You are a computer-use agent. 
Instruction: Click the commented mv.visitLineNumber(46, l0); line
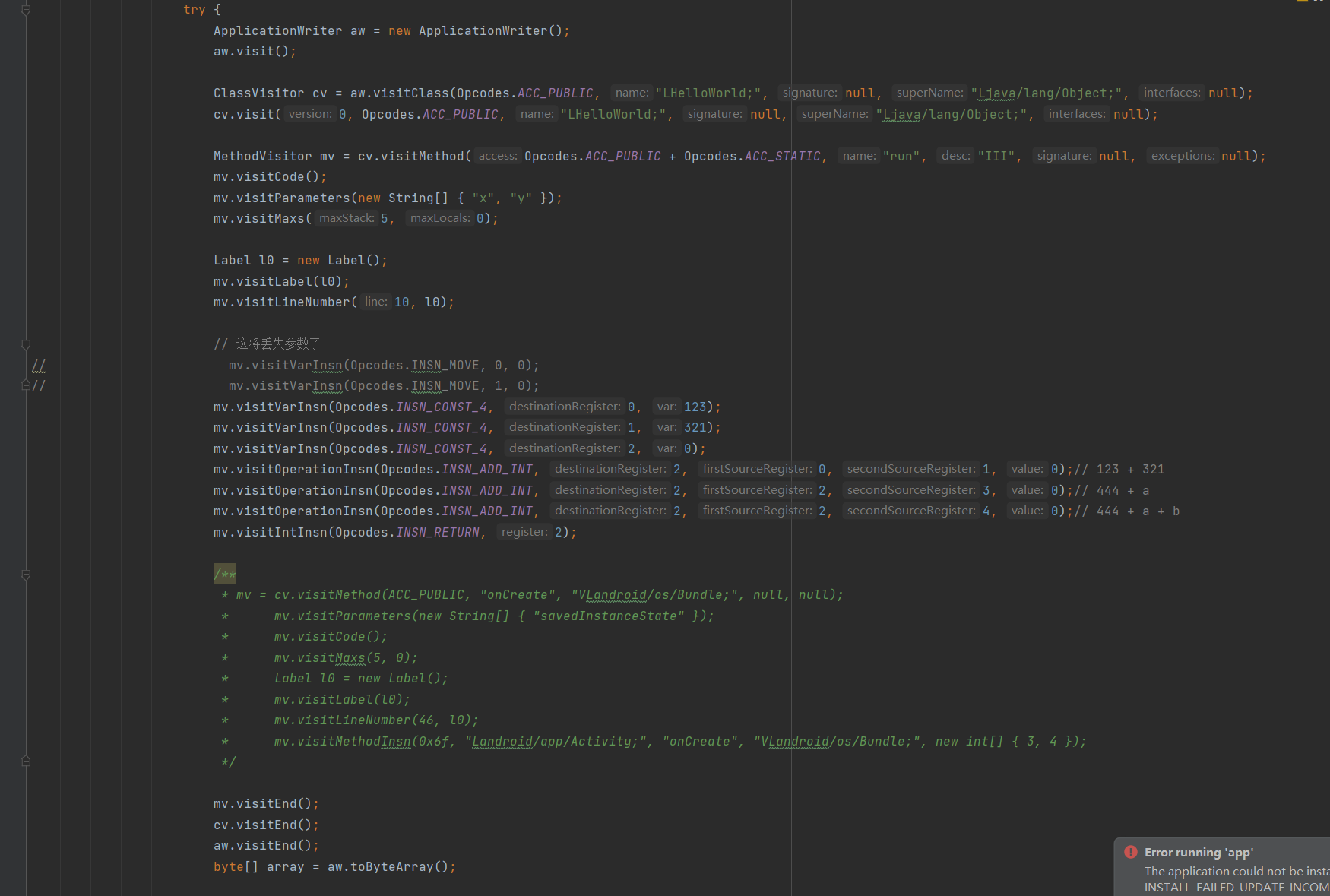[x=376, y=720]
